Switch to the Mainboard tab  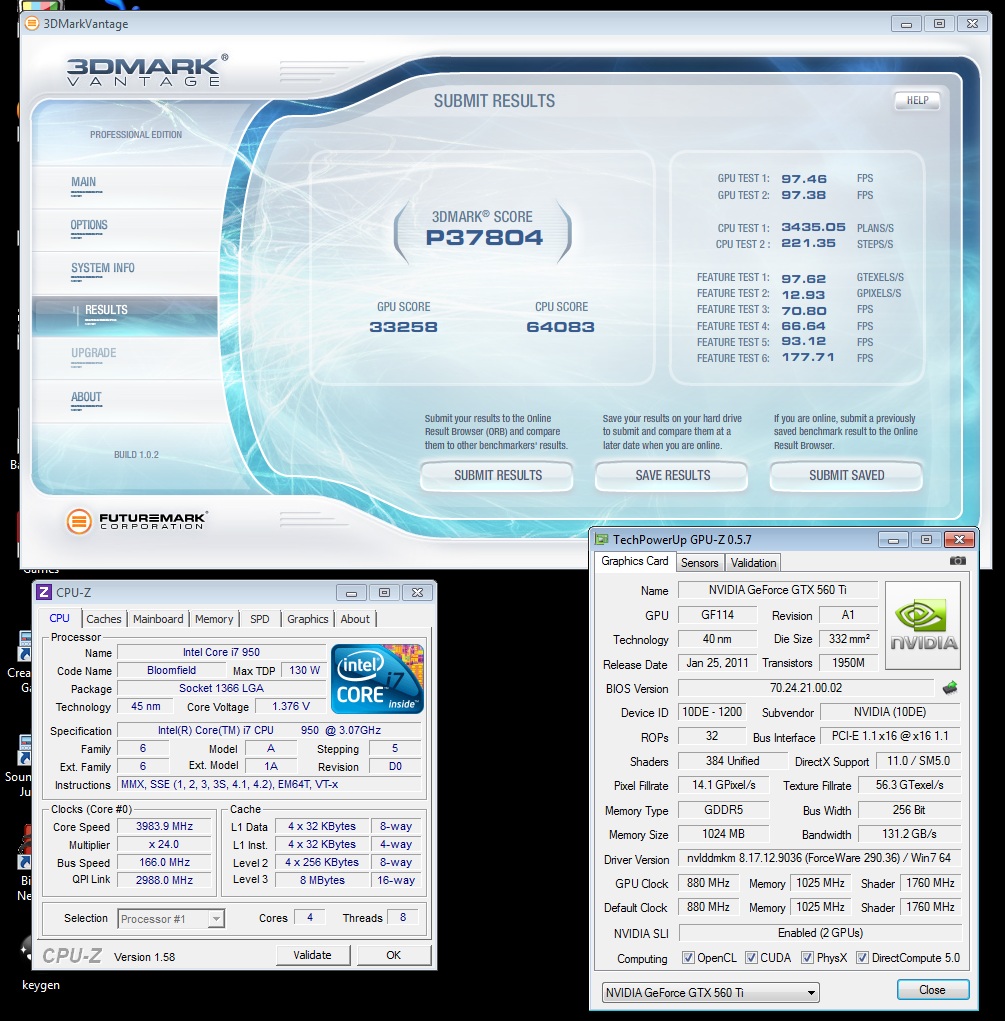(158, 619)
